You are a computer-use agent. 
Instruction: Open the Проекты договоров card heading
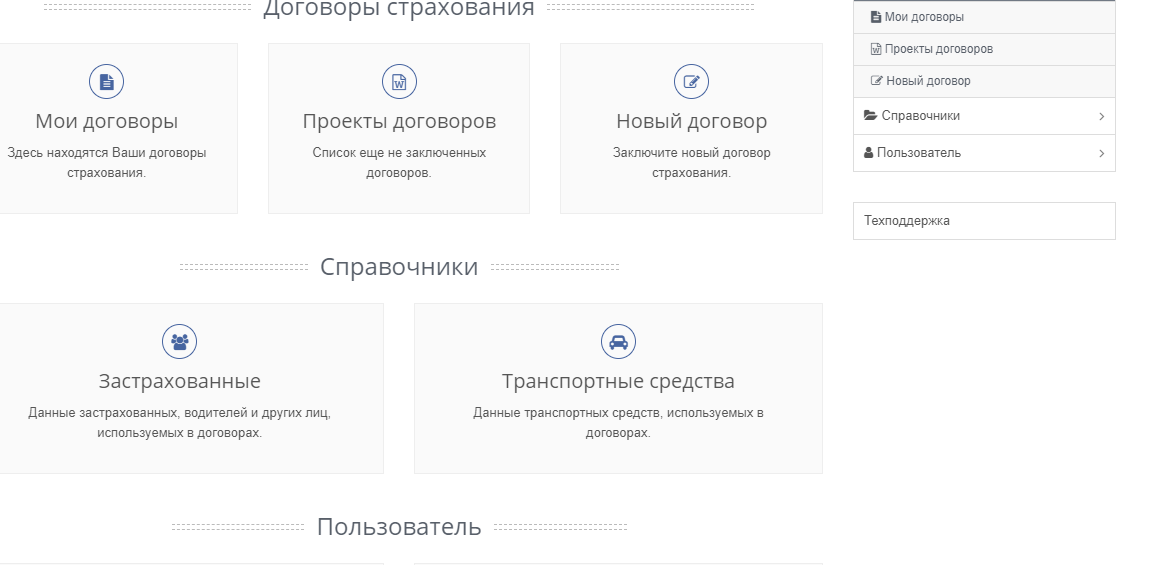coord(399,121)
